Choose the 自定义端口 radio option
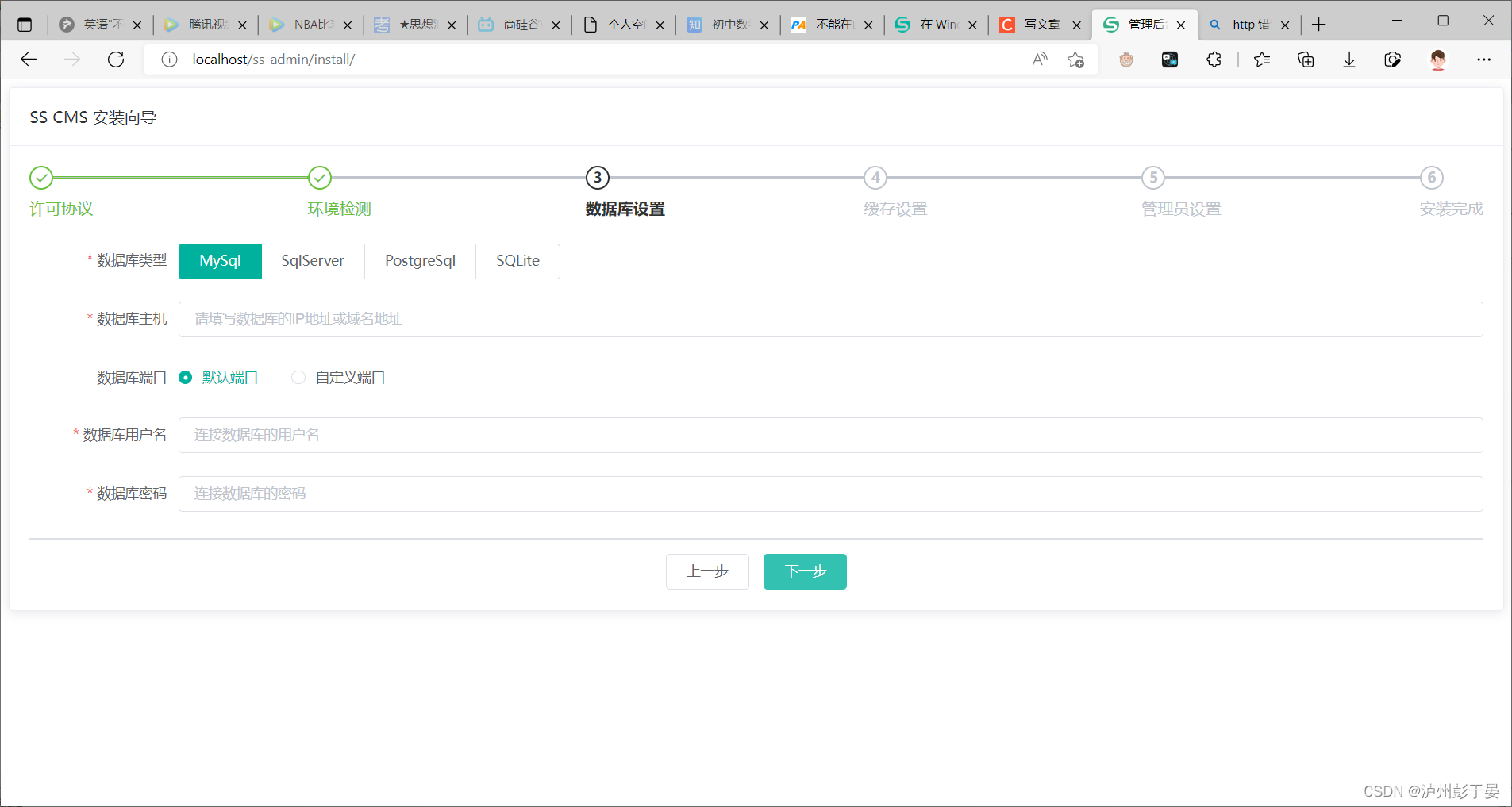Viewport: 1512px width, 807px height. (x=298, y=377)
